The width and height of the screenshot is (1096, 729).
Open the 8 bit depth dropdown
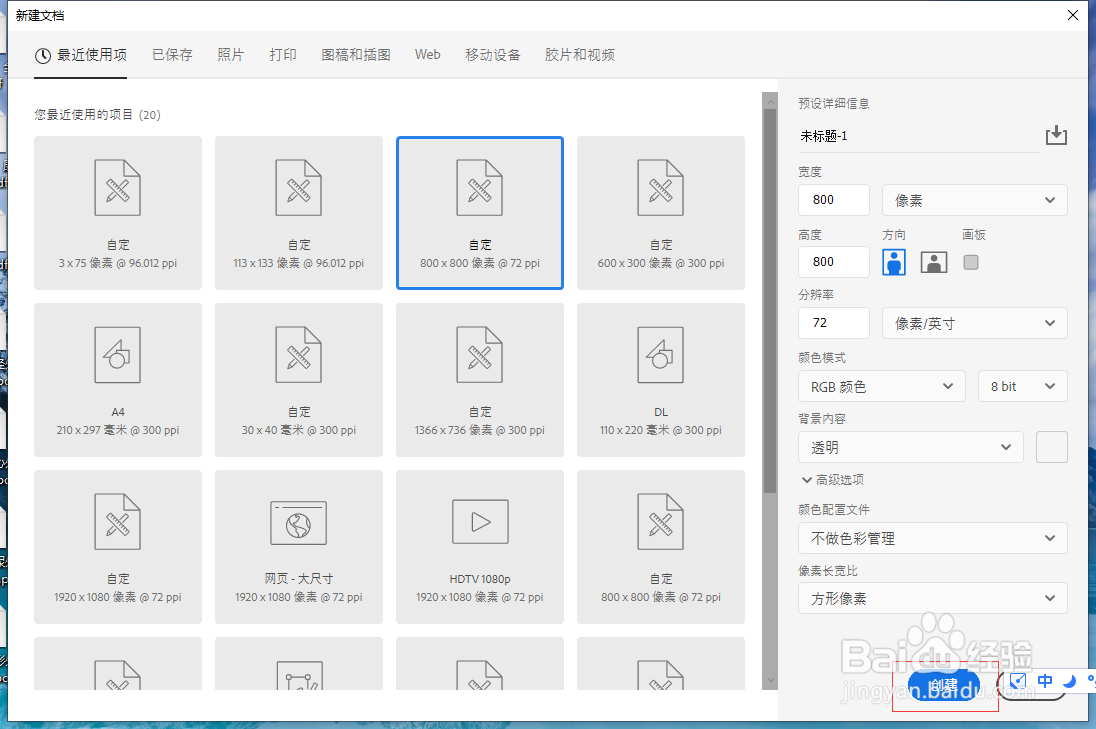[1022, 386]
